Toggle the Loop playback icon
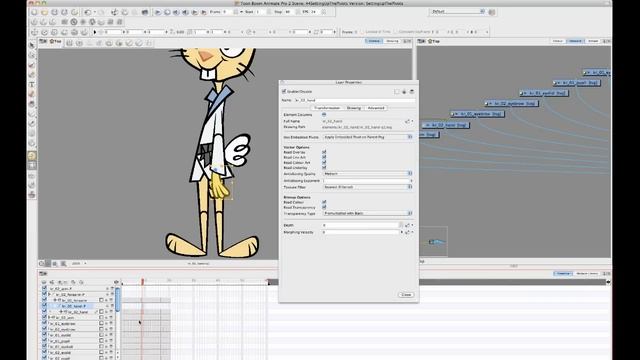Screen dimensions: 640x360 (x=167, y=12)
